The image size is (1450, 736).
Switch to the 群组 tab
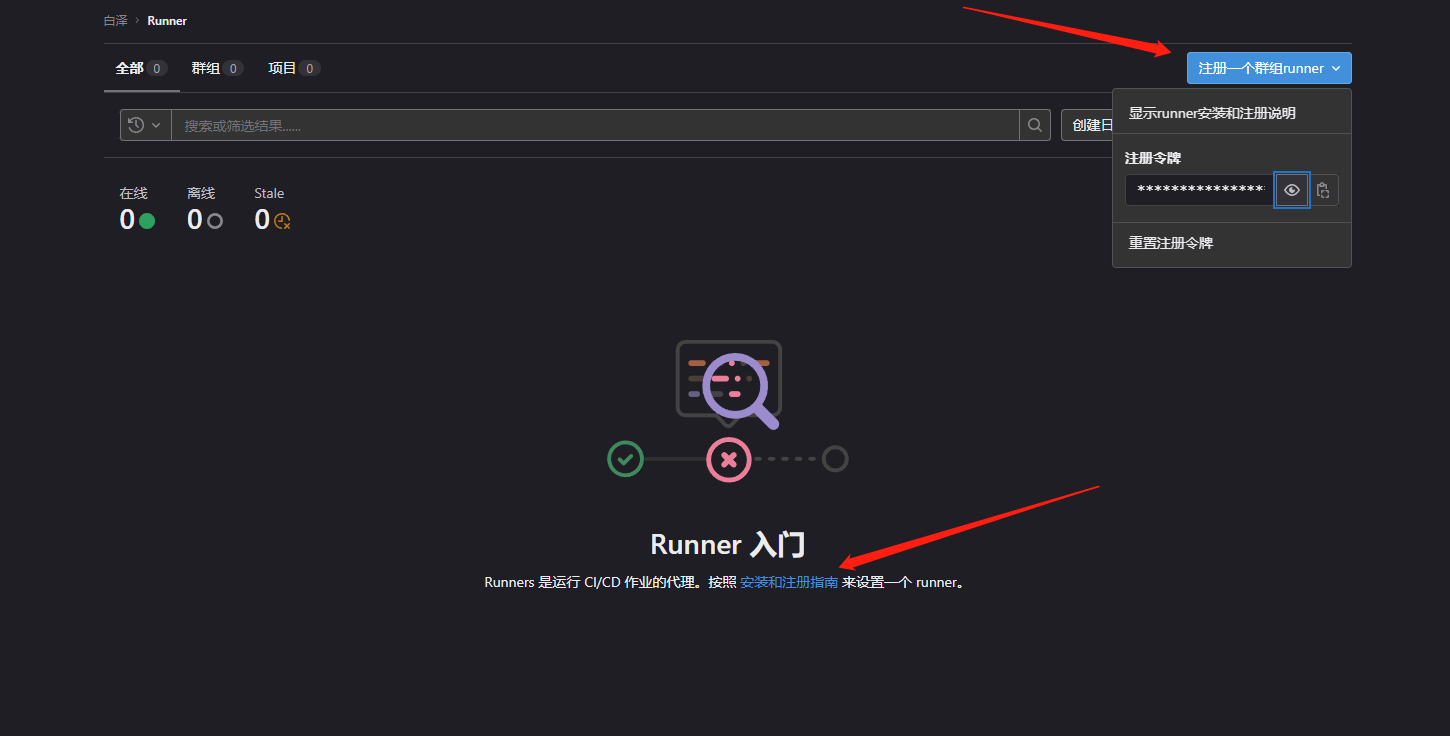pos(217,68)
